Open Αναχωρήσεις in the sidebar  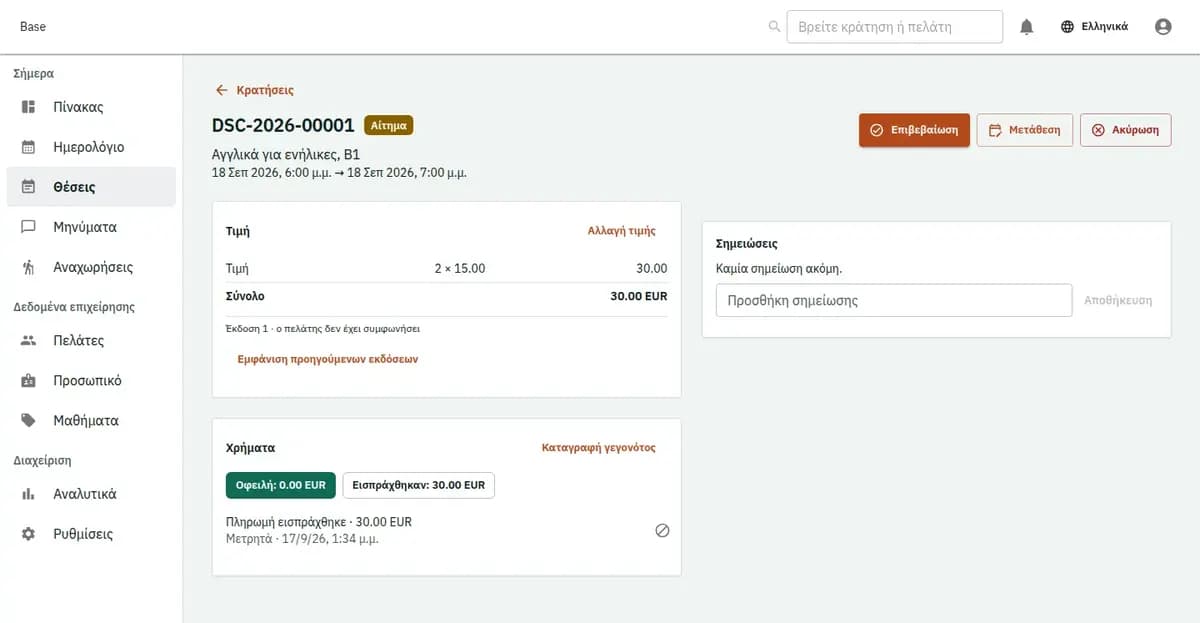91,267
